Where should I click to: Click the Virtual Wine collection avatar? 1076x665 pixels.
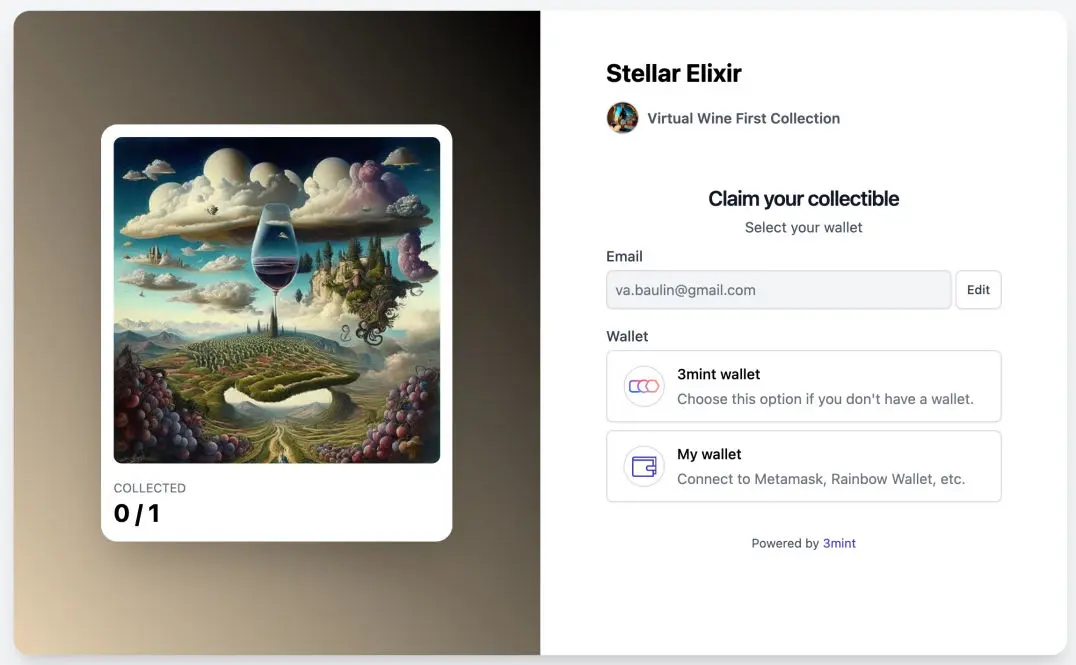tap(622, 118)
